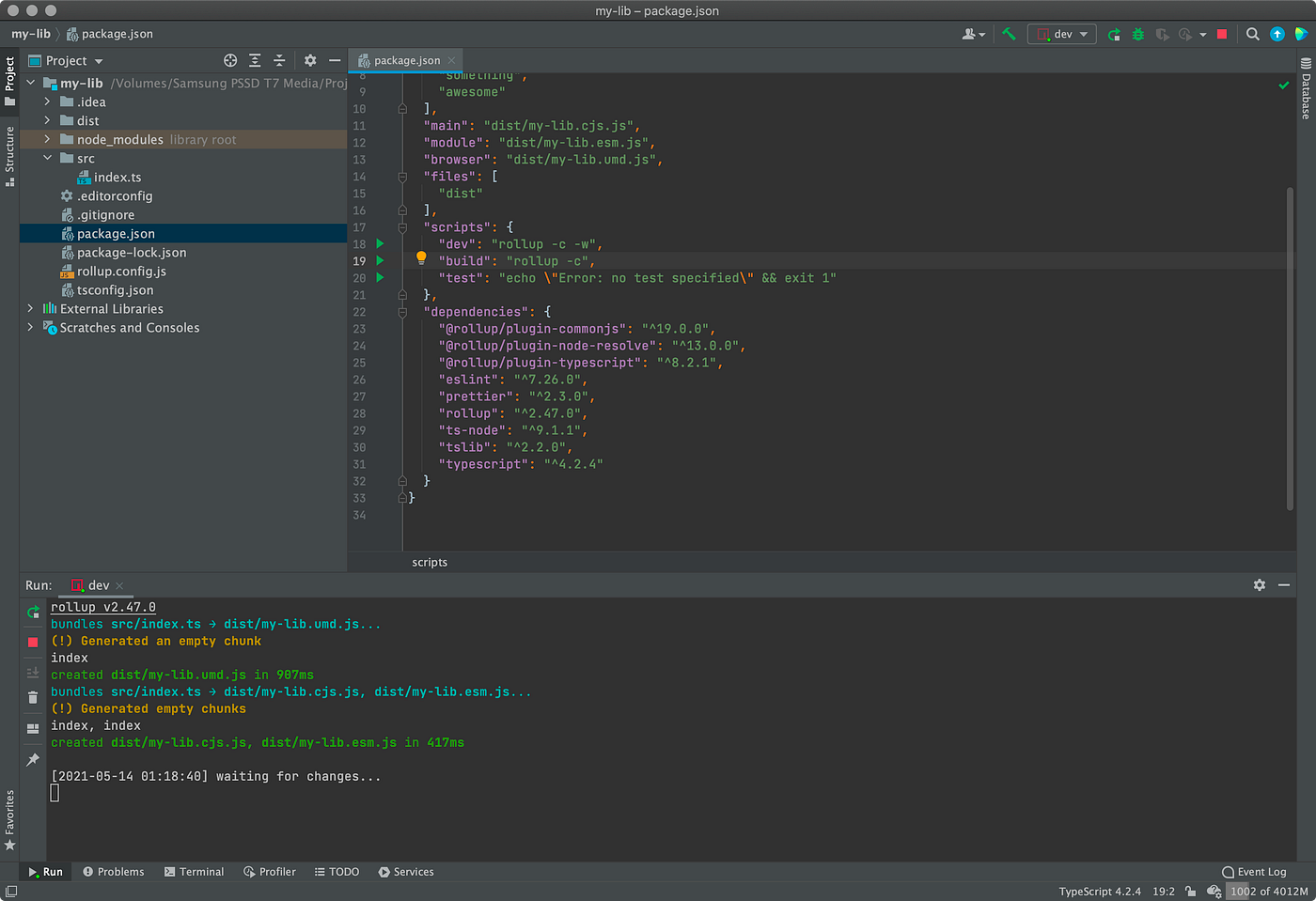This screenshot has width=1316, height=901.
Task: Open Search Everywhere magnifier icon
Action: point(1252,34)
